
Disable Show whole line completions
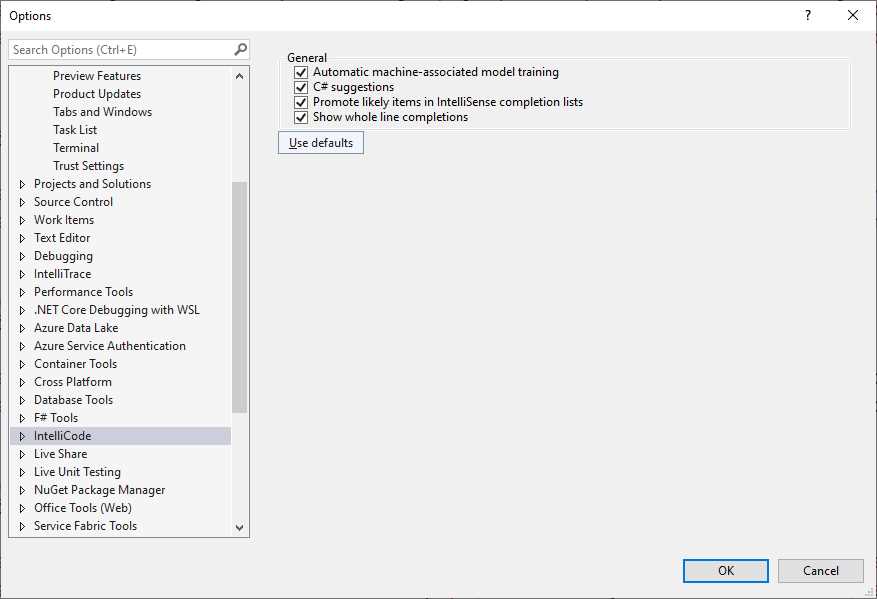click(301, 117)
